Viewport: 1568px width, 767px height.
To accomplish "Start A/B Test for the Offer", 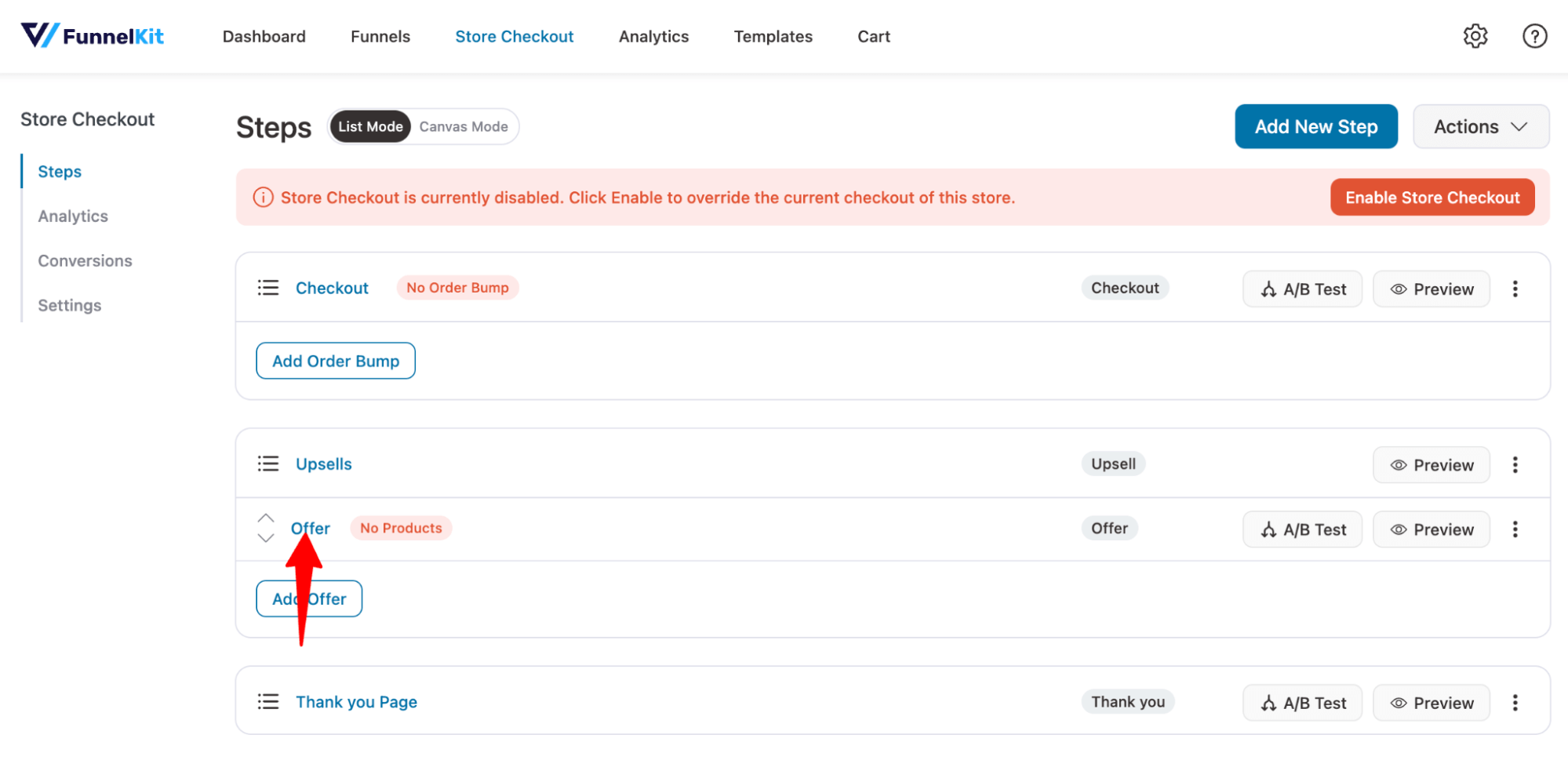I will coord(1303,529).
